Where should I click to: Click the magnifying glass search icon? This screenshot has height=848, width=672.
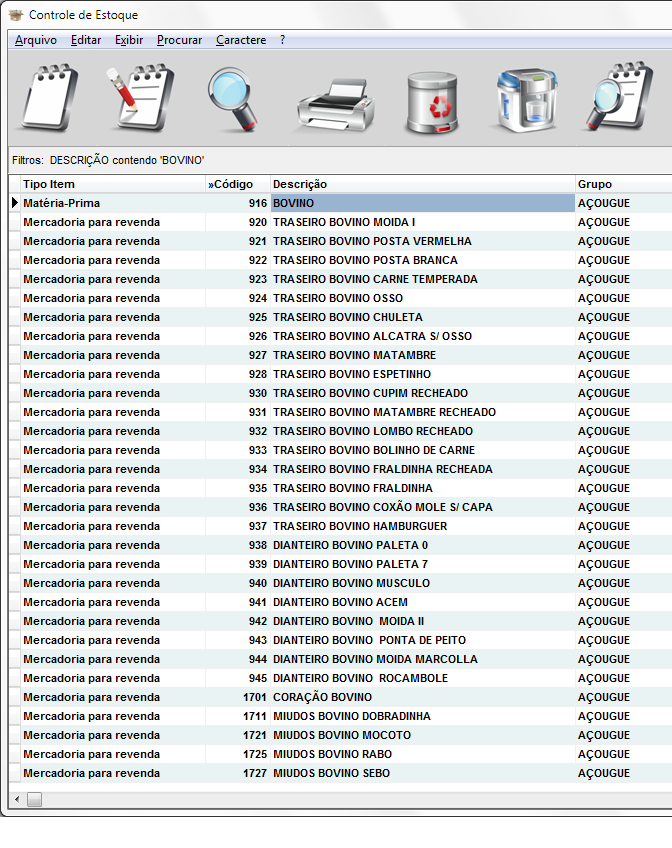click(234, 99)
